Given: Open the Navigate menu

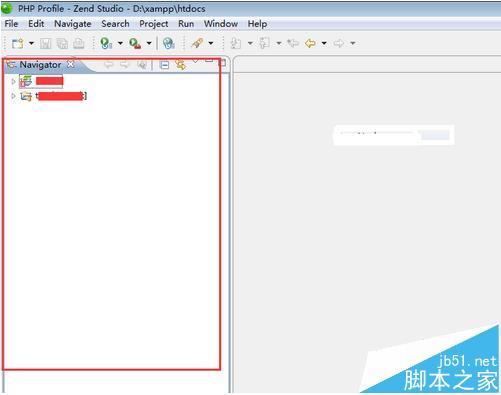Looking at the screenshot, I should (x=73, y=24).
